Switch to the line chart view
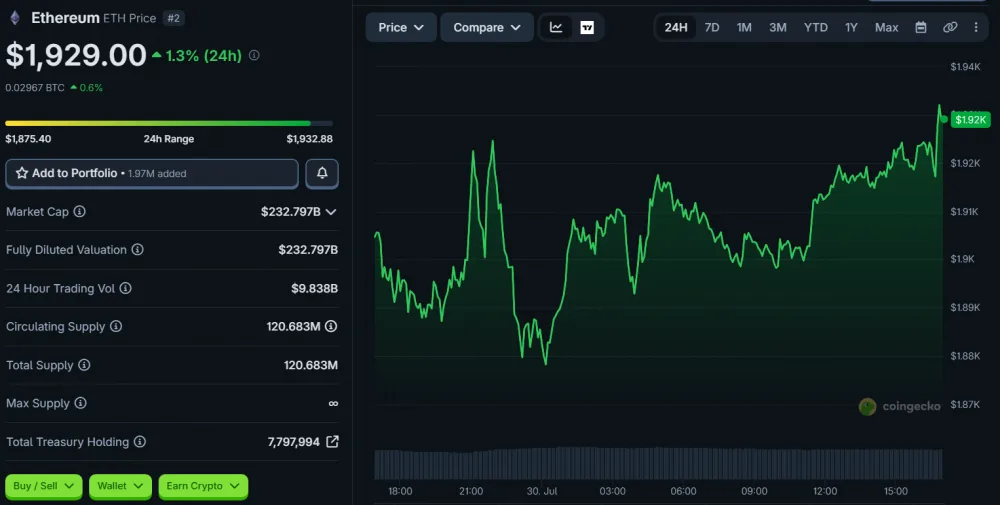The height and width of the screenshot is (505, 1000). tap(556, 27)
